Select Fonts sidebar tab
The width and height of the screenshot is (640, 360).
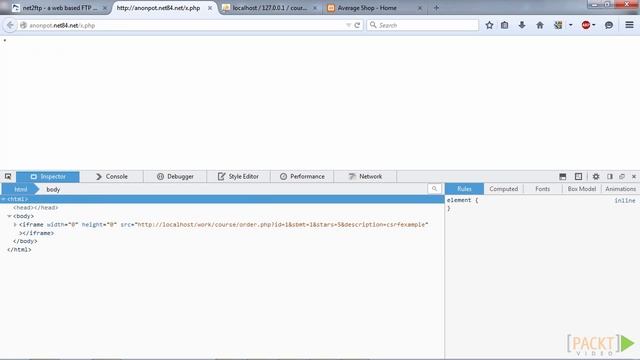[x=542, y=189]
